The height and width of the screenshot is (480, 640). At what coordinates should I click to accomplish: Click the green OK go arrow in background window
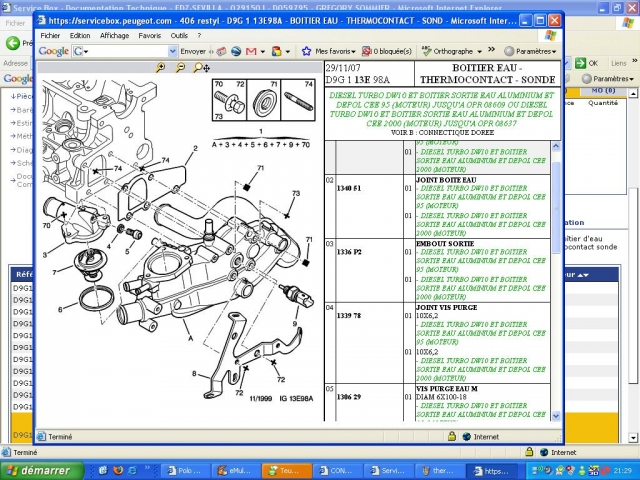point(580,63)
